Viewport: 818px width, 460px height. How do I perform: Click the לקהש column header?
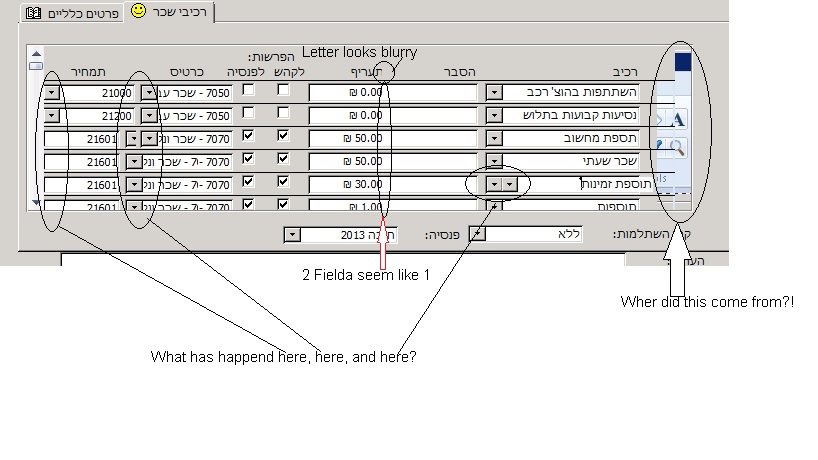point(290,72)
